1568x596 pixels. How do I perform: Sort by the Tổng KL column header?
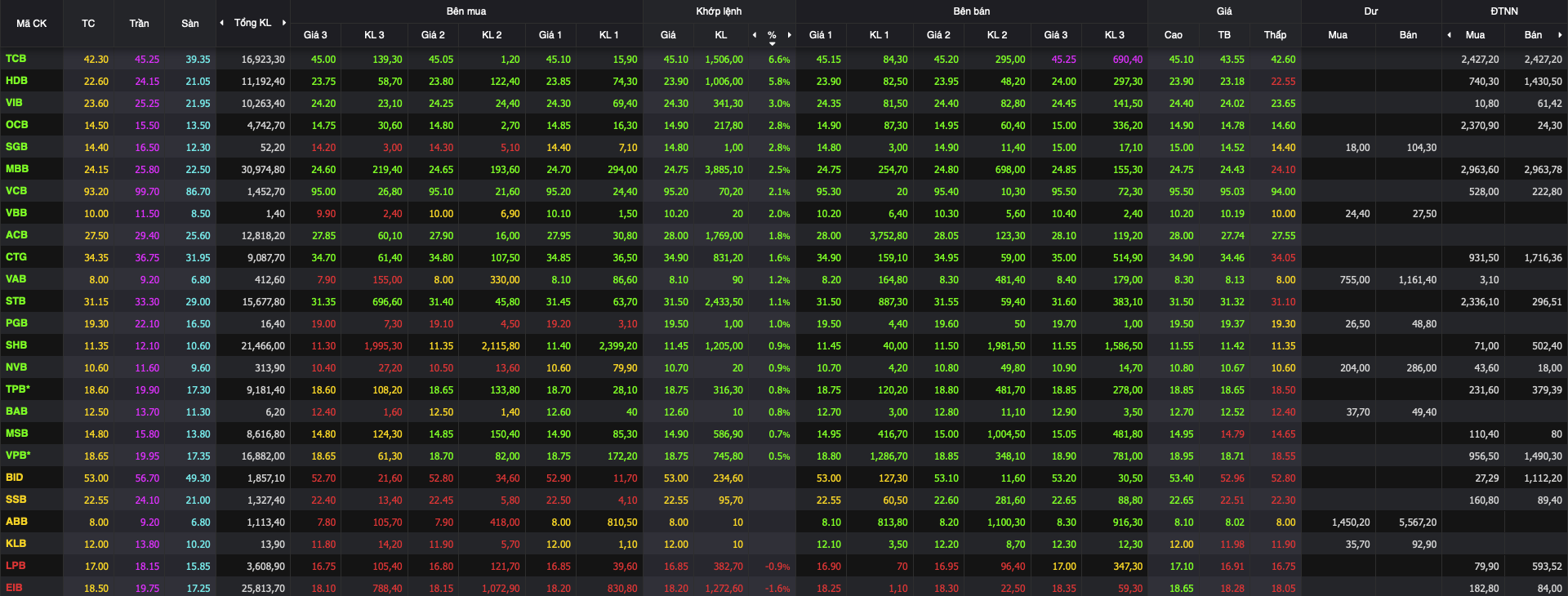252,23
